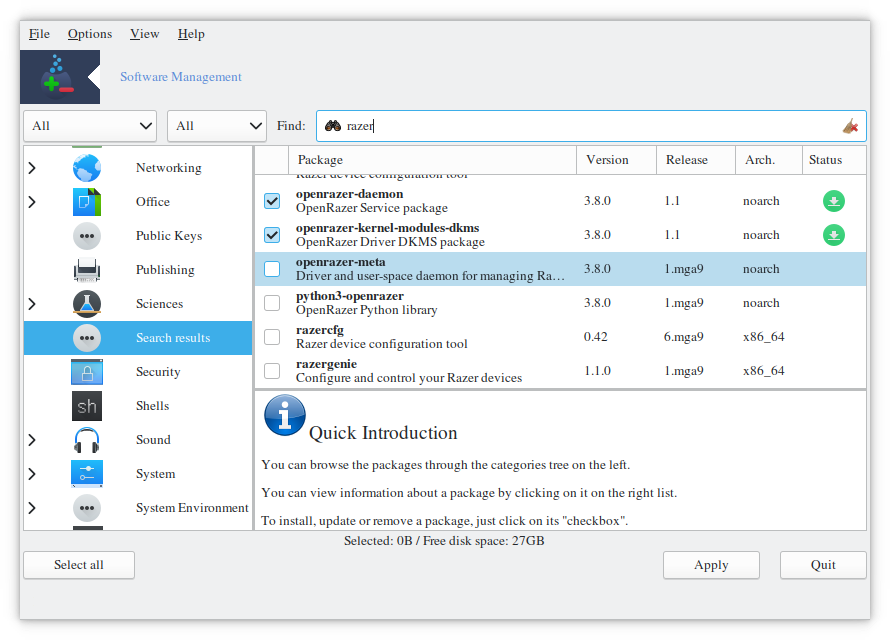The image size is (890, 640).
Task: Click the Networking globe icon
Action: tap(87, 168)
